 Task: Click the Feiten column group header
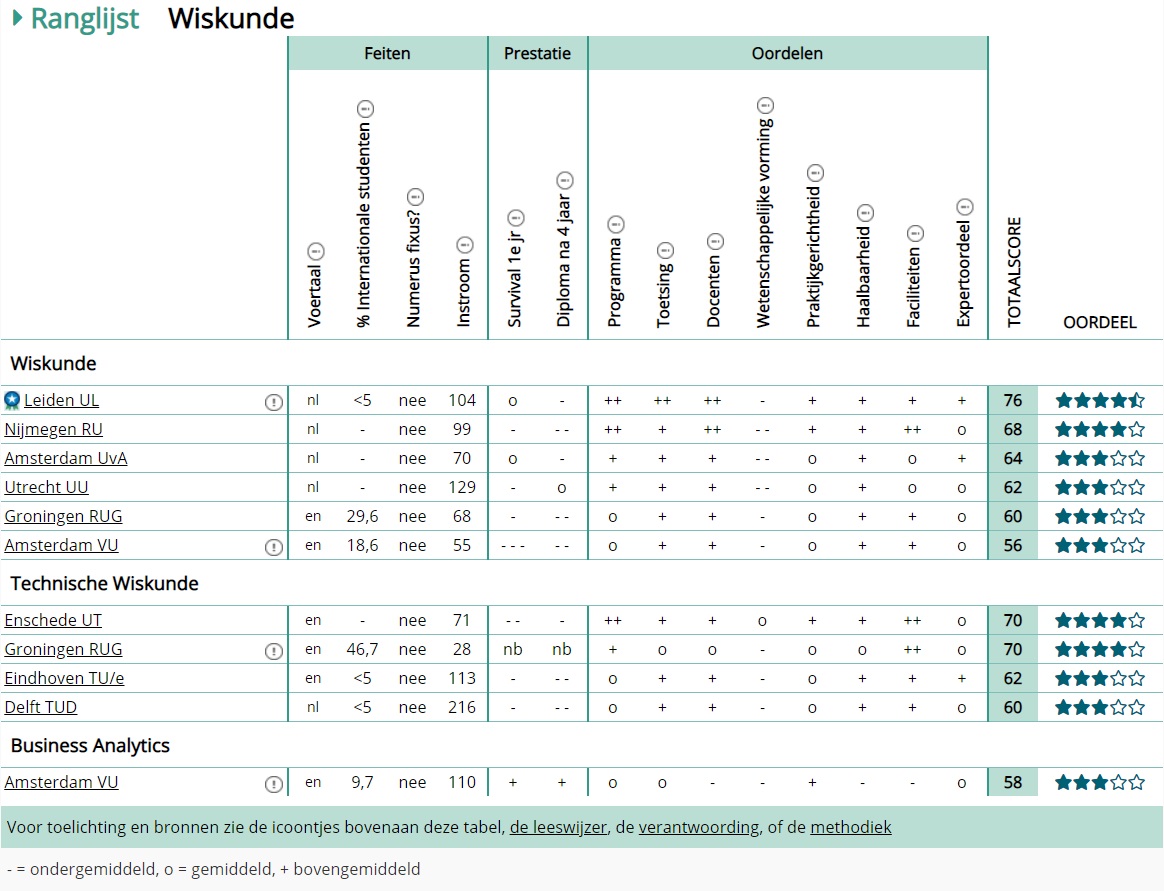(388, 53)
